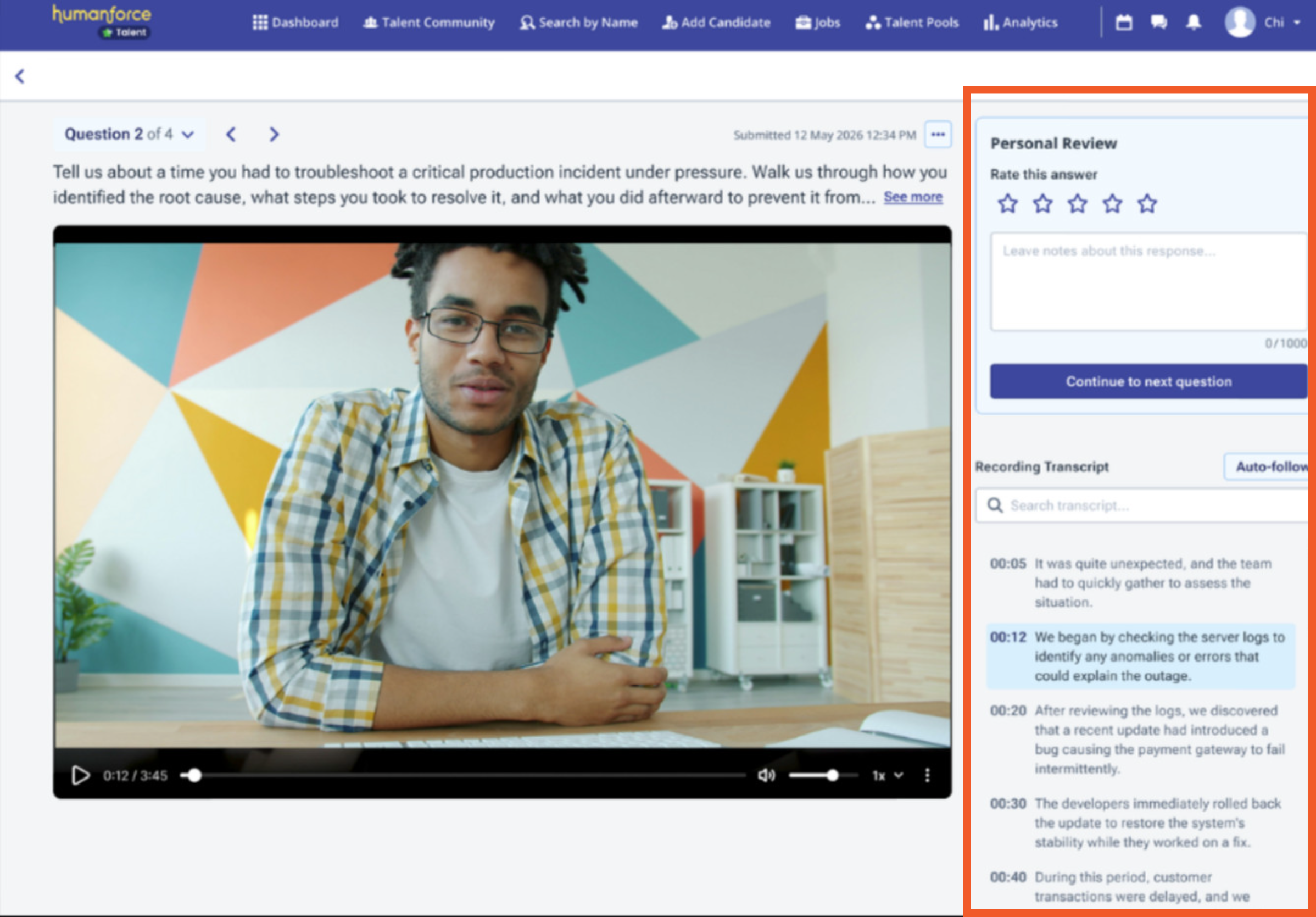Open the three-dot submission options button
Screen dimensions: 1316x917
pyautogui.click(x=938, y=135)
